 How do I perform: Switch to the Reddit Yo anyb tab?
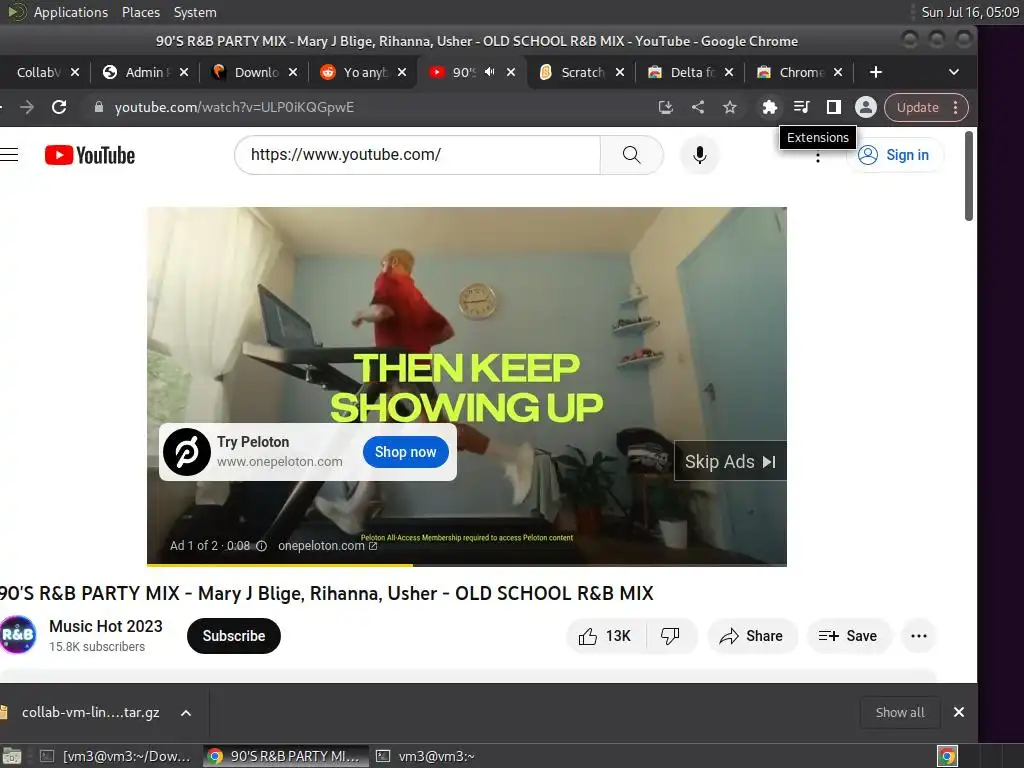point(356,72)
